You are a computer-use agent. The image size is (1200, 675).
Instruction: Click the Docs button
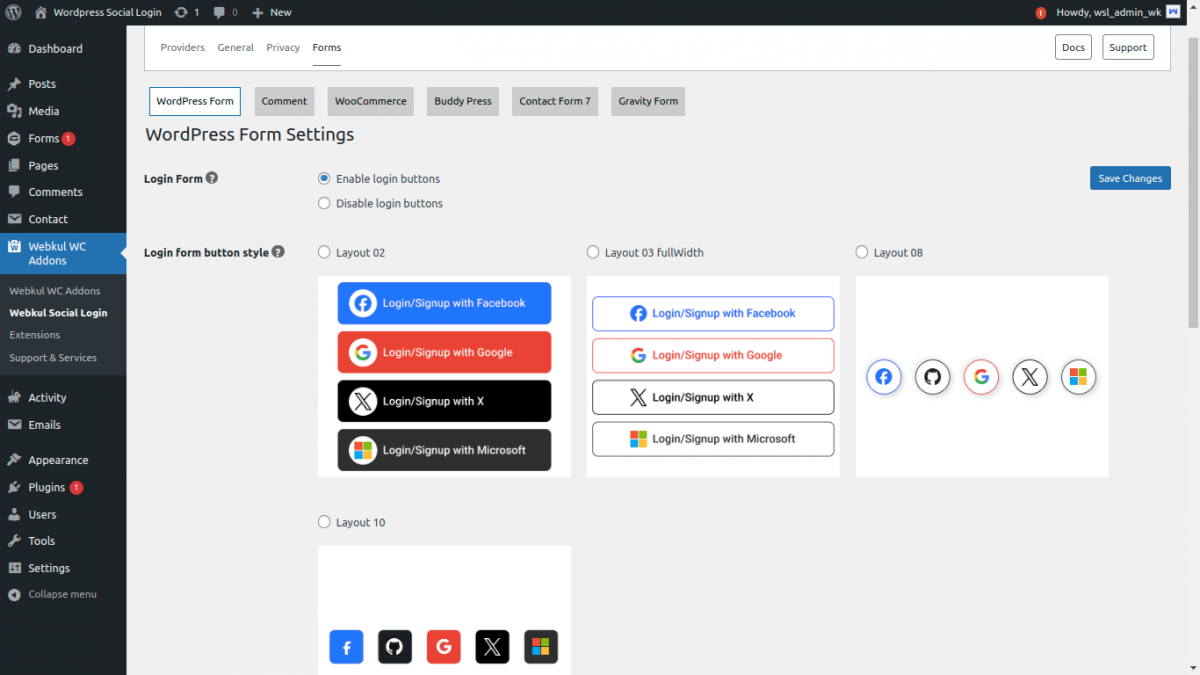[1073, 47]
